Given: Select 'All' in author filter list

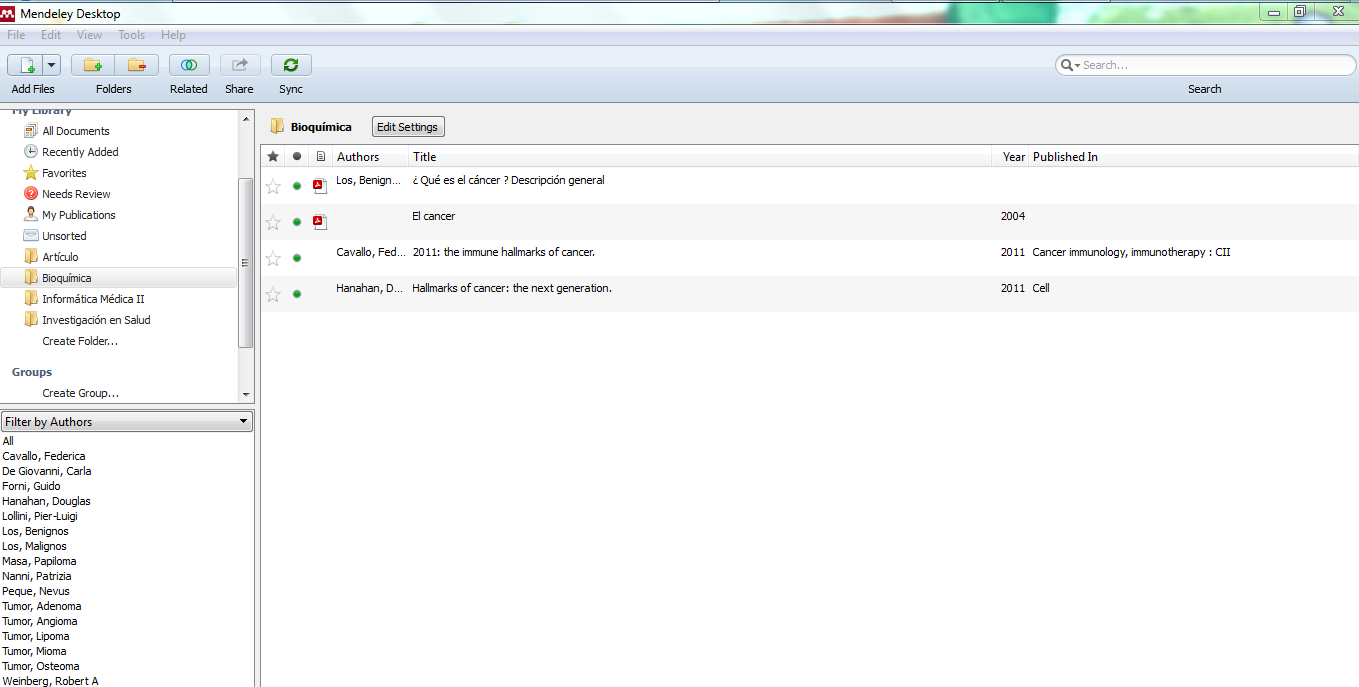Looking at the screenshot, I should tap(8, 441).
